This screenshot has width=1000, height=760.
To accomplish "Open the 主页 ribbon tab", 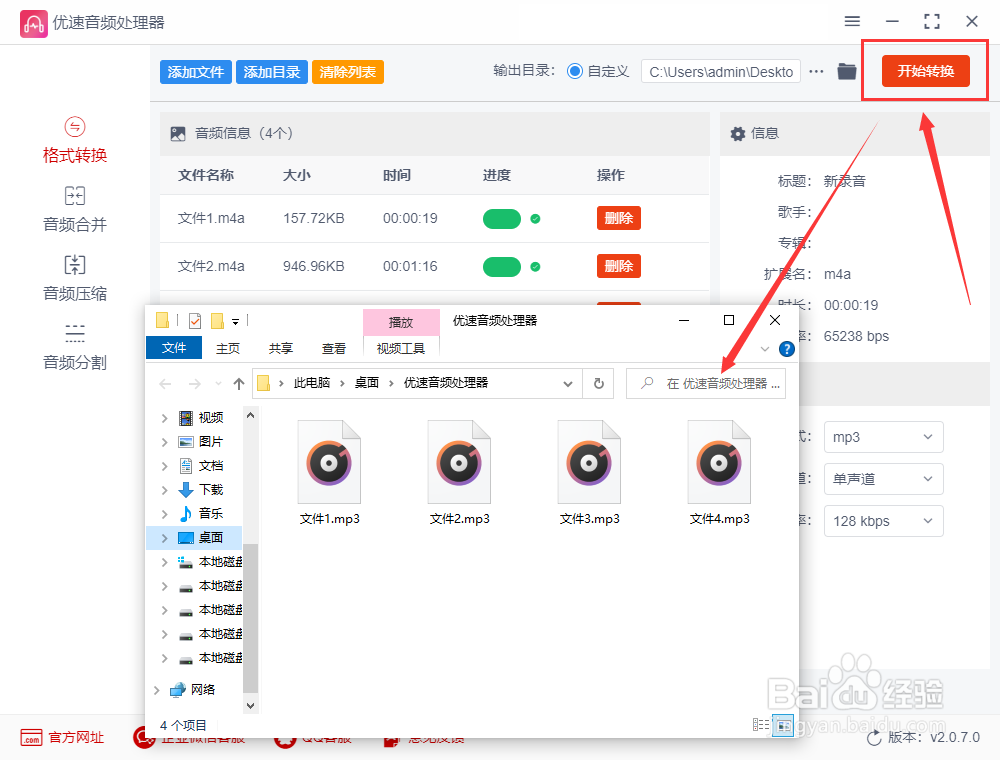I will (228, 348).
